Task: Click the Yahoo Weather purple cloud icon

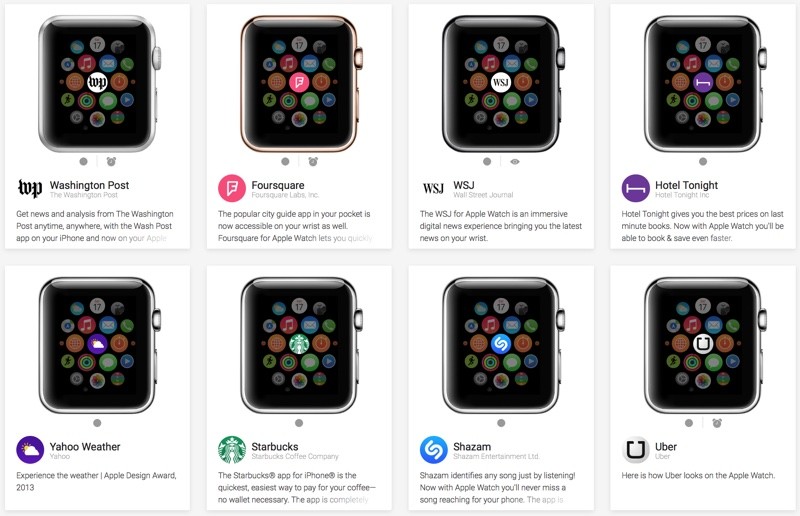Action: 30,450
